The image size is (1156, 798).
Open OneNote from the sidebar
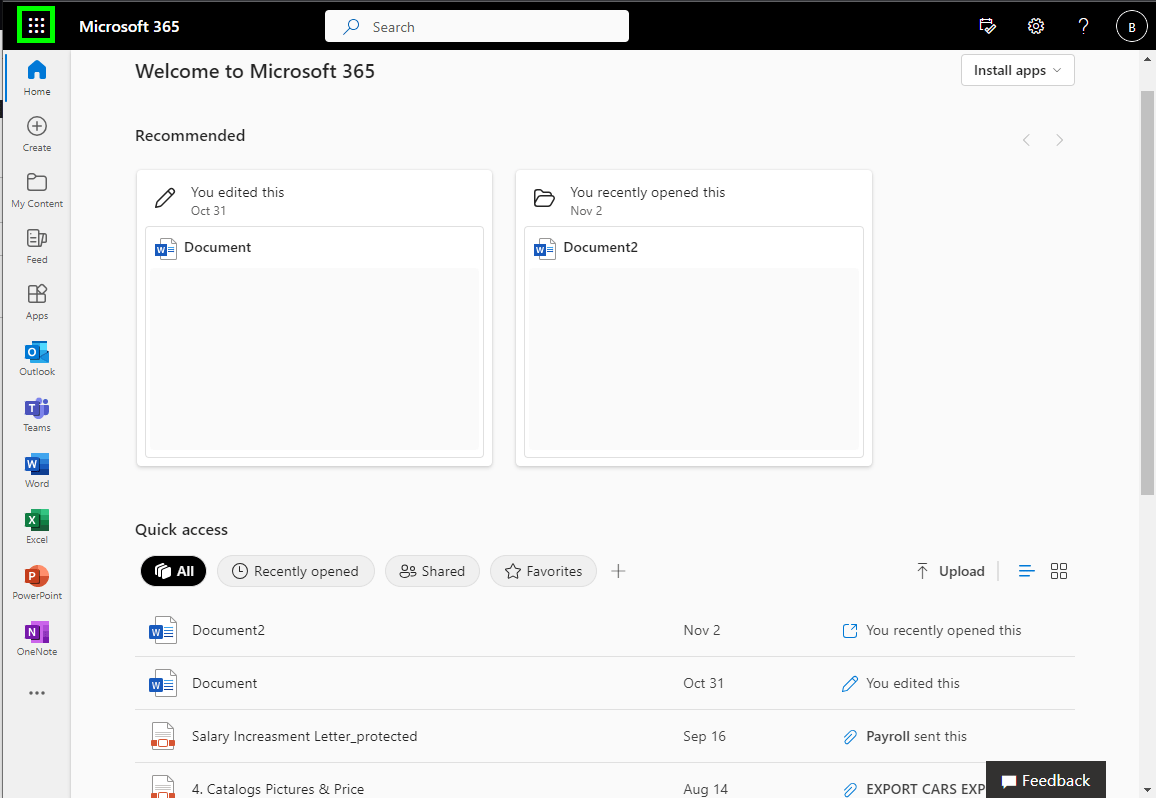click(x=36, y=637)
